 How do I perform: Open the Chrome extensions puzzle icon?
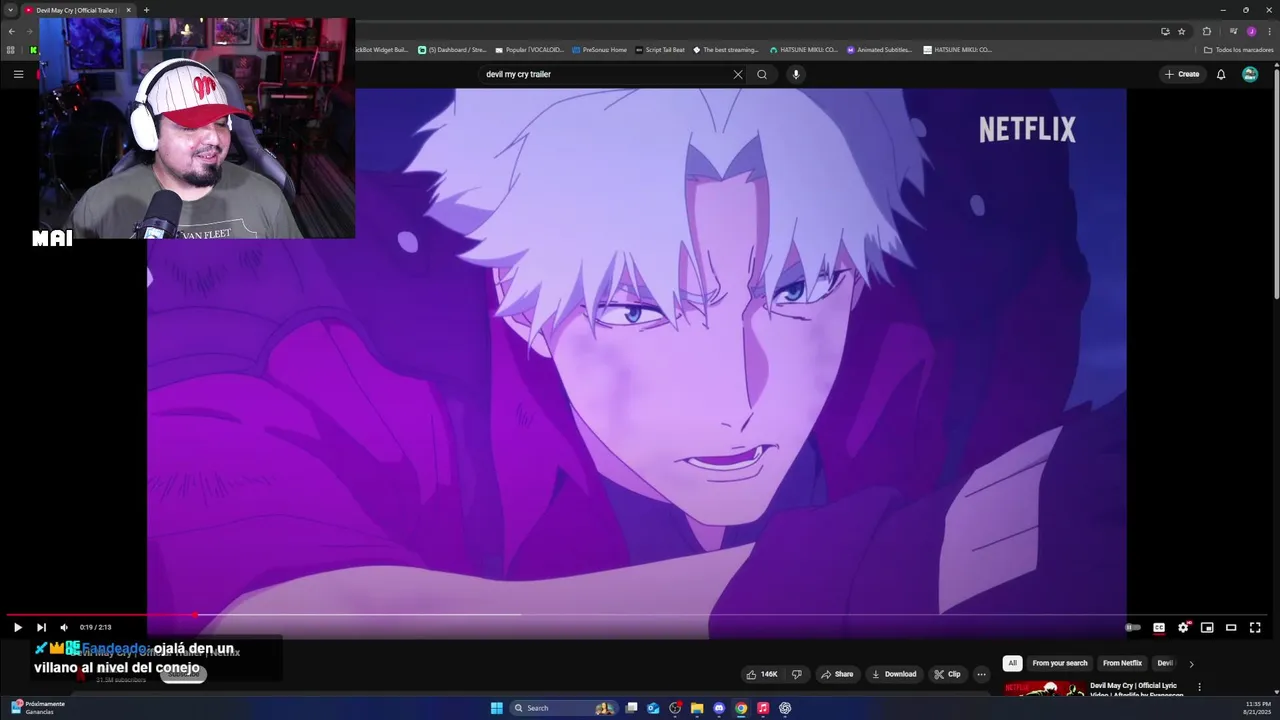click(x=1207, y=31)
